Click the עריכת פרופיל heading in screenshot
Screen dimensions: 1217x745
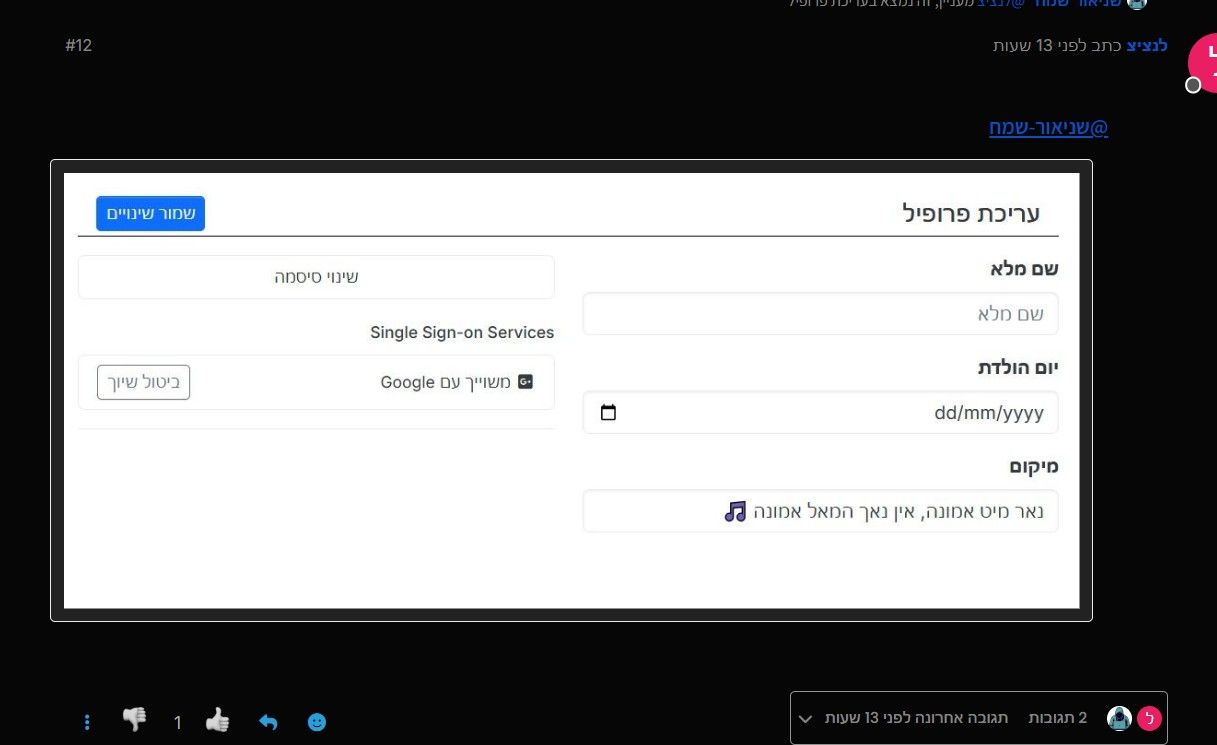pyautogui.click(x=971, y=213)
